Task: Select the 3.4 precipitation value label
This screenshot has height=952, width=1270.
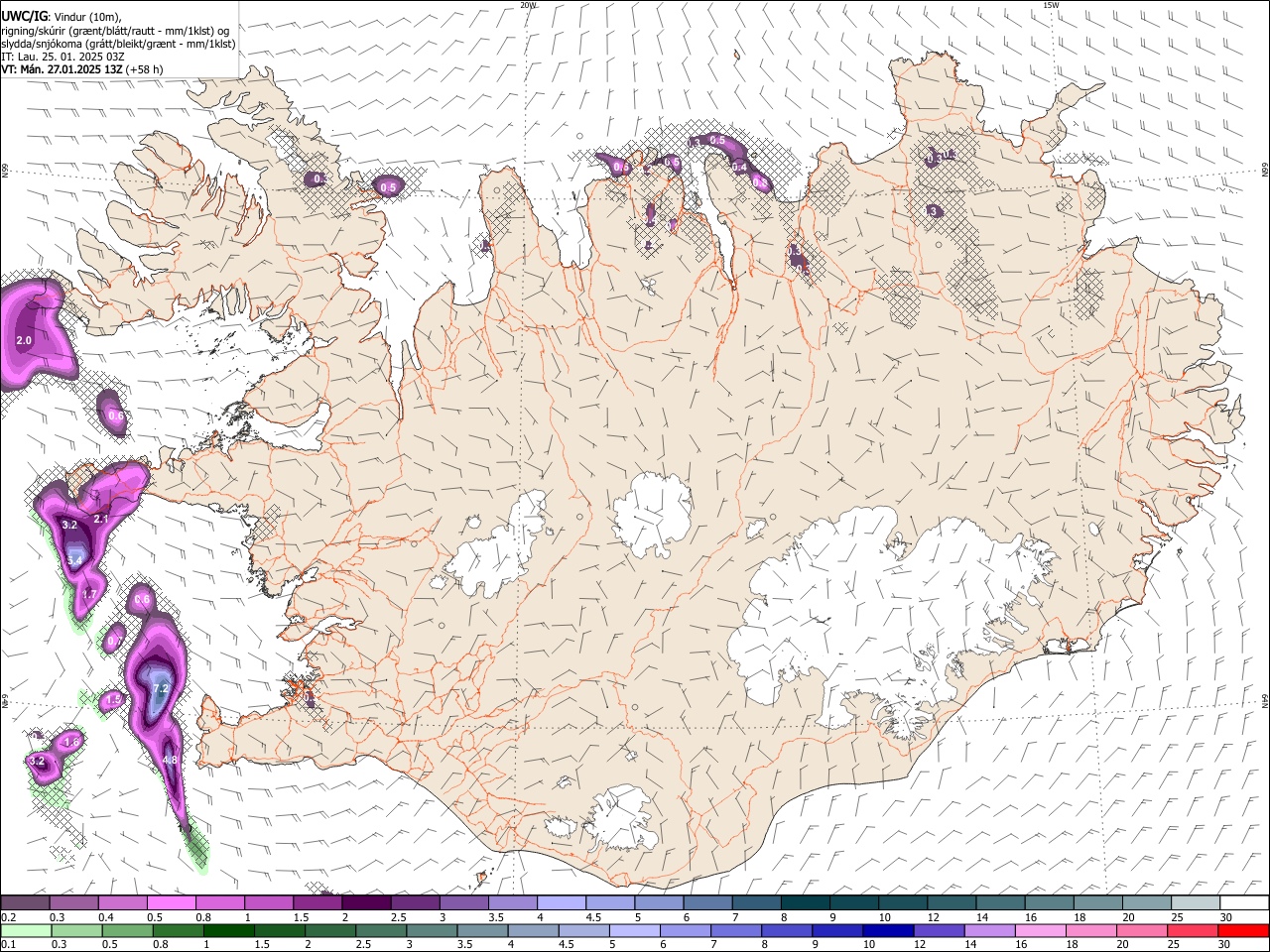Action: (x=74, y=561)
